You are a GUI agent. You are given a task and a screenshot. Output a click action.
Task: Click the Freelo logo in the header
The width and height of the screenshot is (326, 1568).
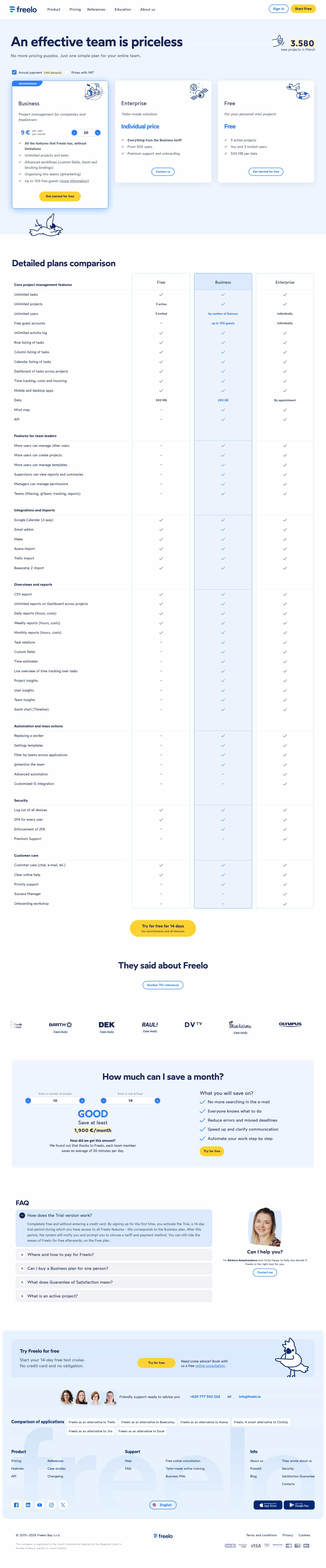tap(23, 9)
